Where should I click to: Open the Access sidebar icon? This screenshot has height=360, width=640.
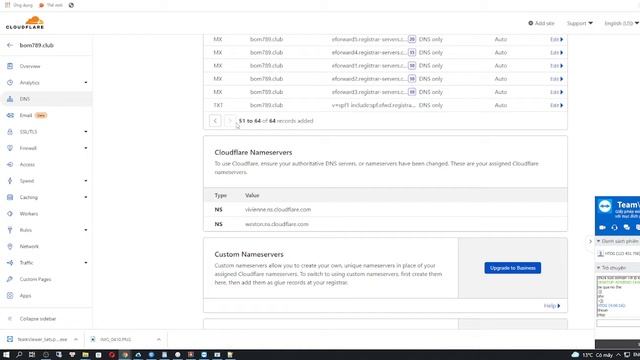tap(10, 164)
